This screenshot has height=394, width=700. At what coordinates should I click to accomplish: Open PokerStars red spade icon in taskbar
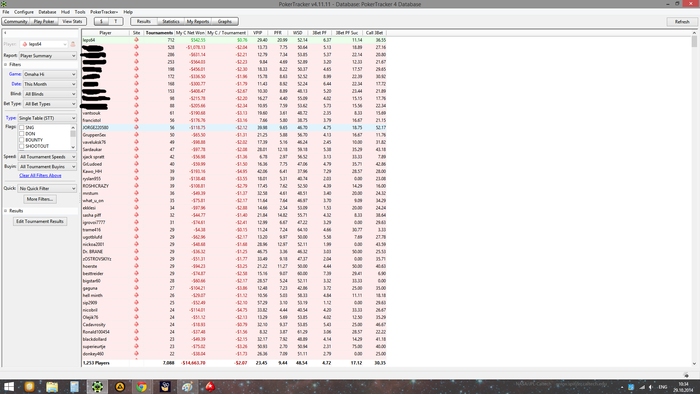tap(210, 387)
